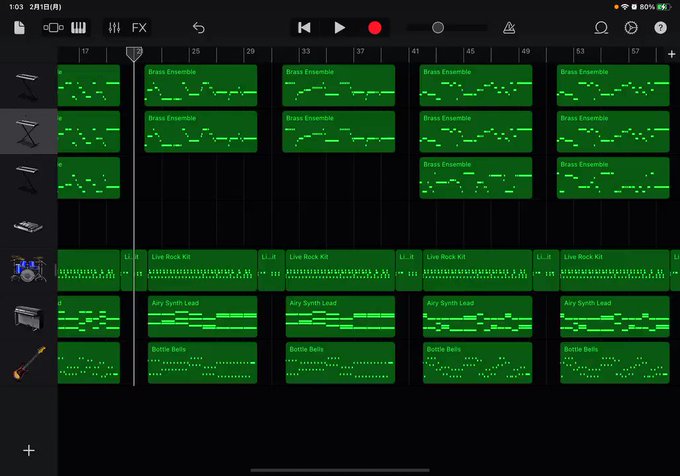680x476 pixels.
Task: Open the Loop Browser
Action: tap(601, 28)
